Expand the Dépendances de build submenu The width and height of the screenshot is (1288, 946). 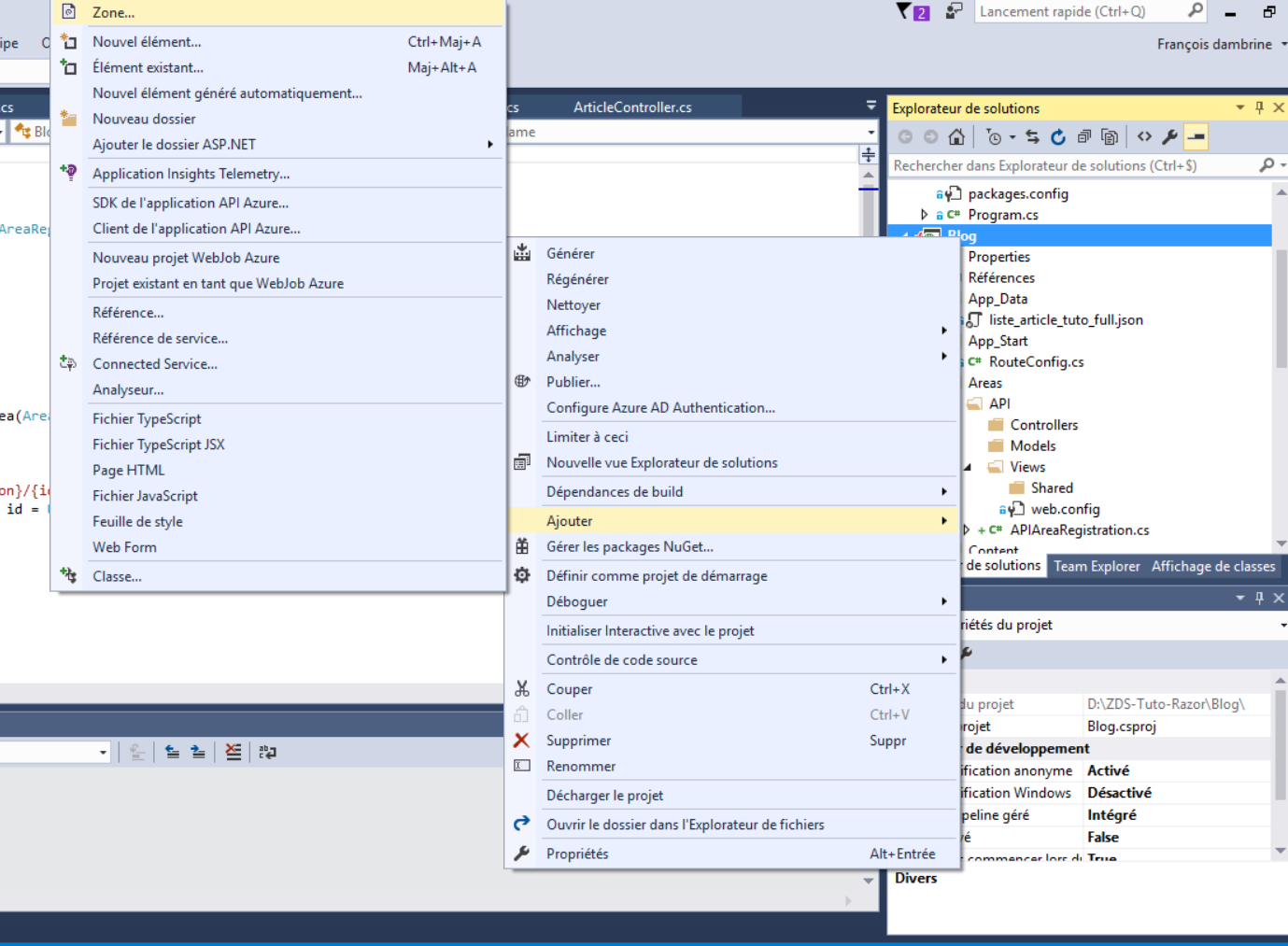tap(943, 492)
